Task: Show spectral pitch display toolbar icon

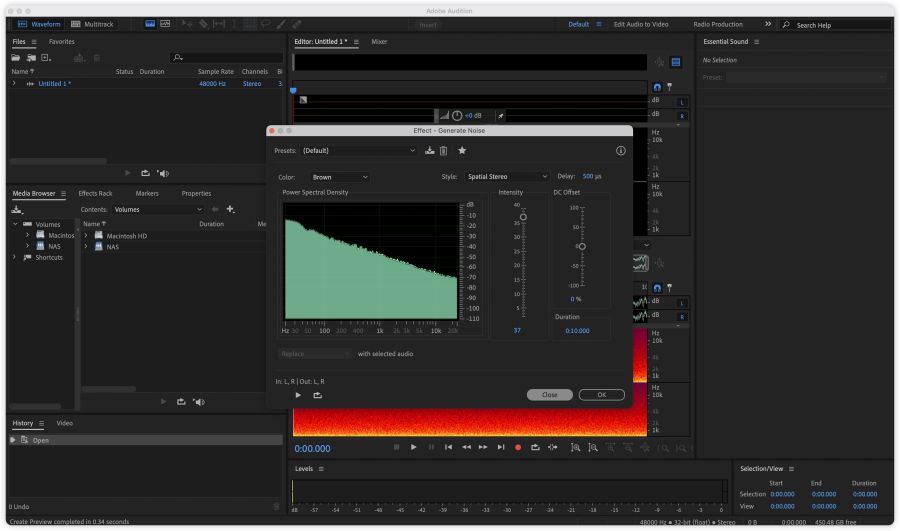Action: pyautogui.click(x=165, y=24)
